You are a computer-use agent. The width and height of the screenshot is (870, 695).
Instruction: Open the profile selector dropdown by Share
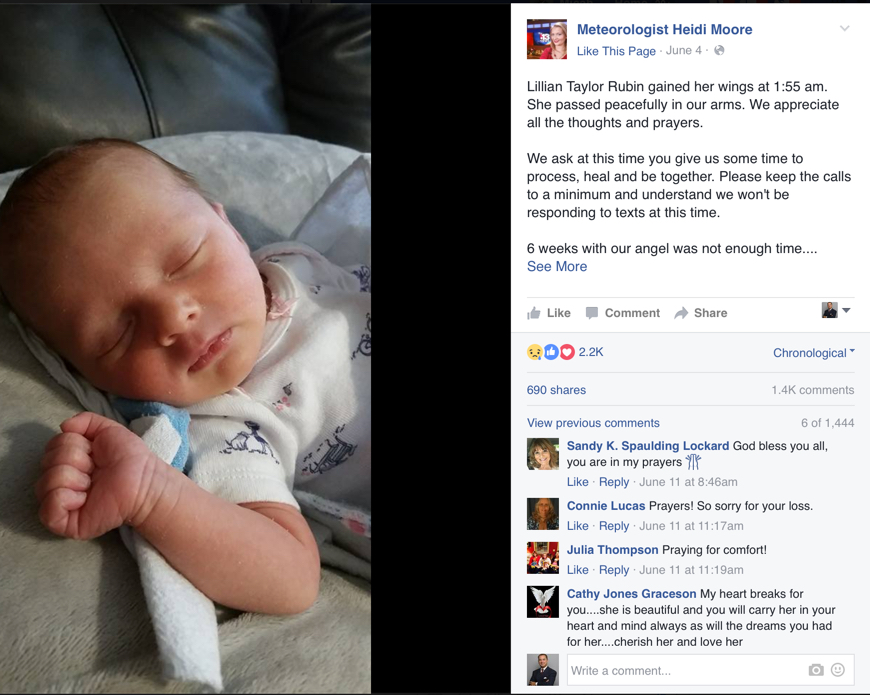836,310
